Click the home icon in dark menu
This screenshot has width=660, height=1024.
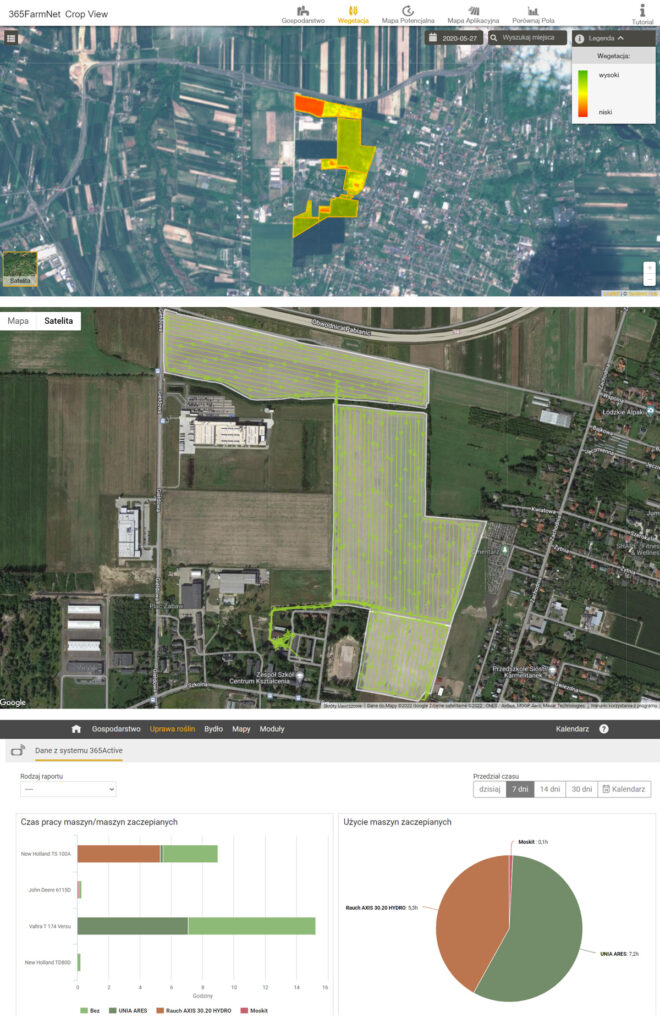(x=76, y=729)
